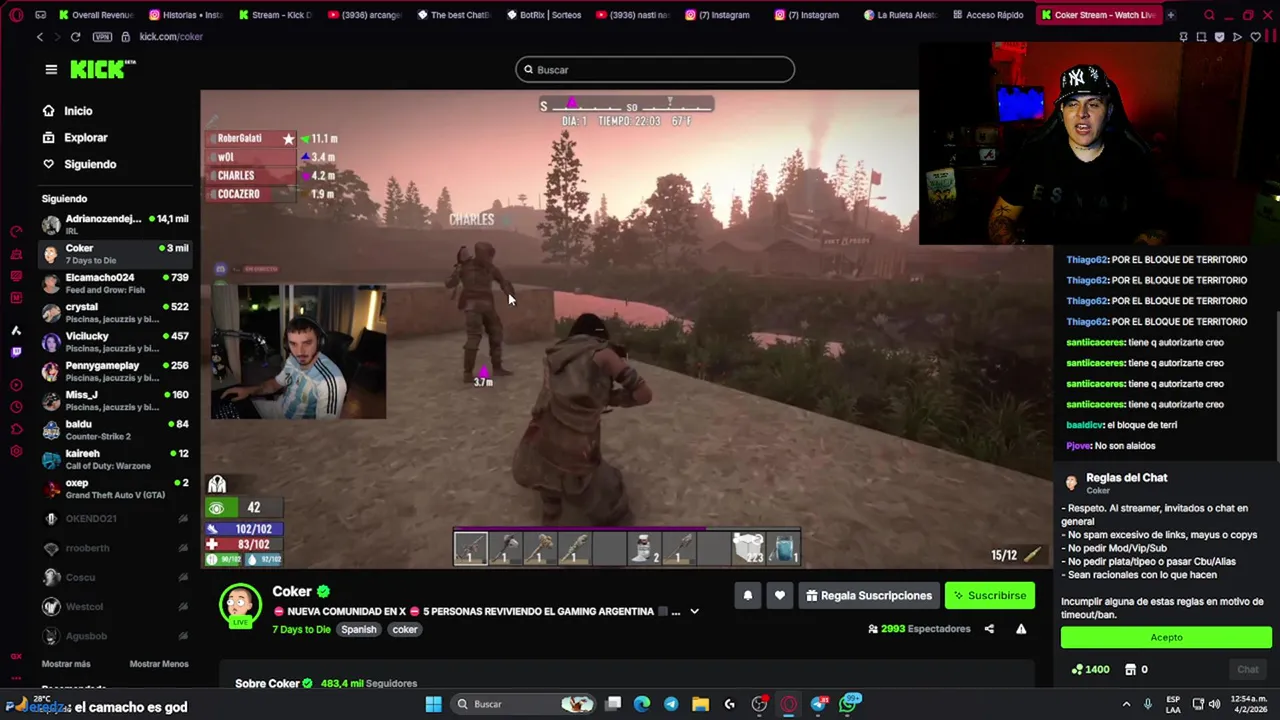
Task: Open Viciluckу channel in sidebar
Action: click(x=115, y=341)
